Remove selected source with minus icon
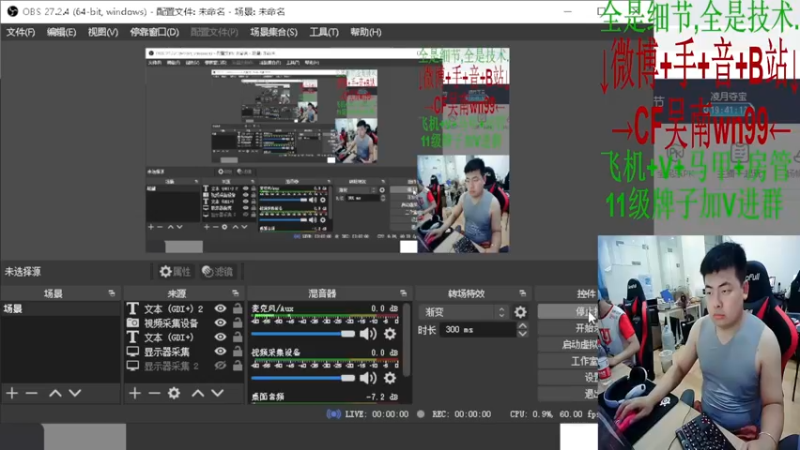This screenshot has width=800, height=450. [x=154, y=393]
